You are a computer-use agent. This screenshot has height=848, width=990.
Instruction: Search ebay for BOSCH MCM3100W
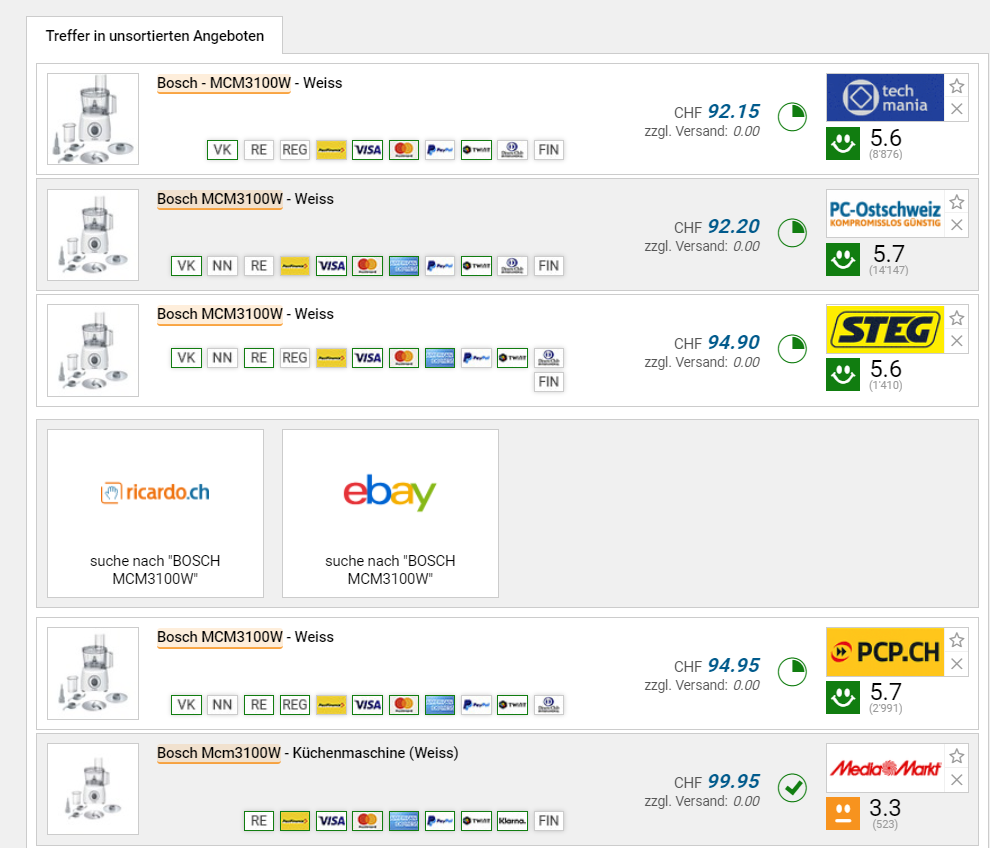click(390, 513)
